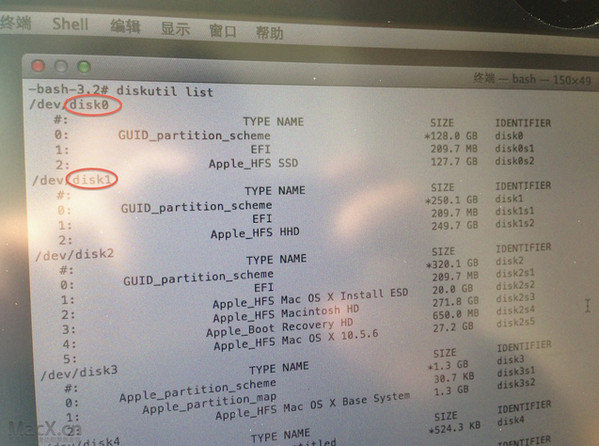Viewport: 599px width, 446px height.
Task: Click the Mac OS X Base System entry
Action: [x=347, y=402]
